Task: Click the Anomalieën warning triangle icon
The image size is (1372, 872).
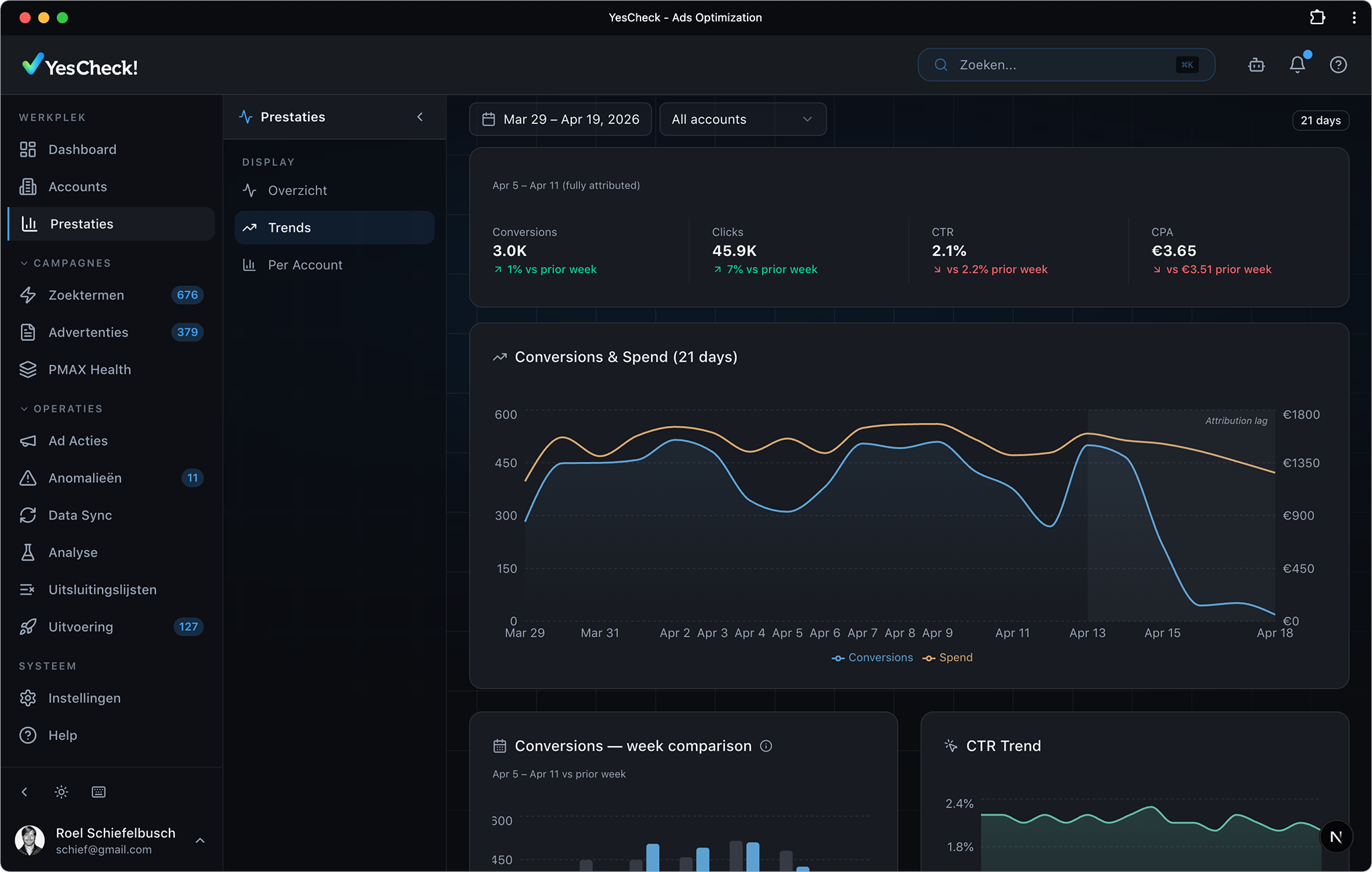Action: pyautogui.click(x=27, y=478)
